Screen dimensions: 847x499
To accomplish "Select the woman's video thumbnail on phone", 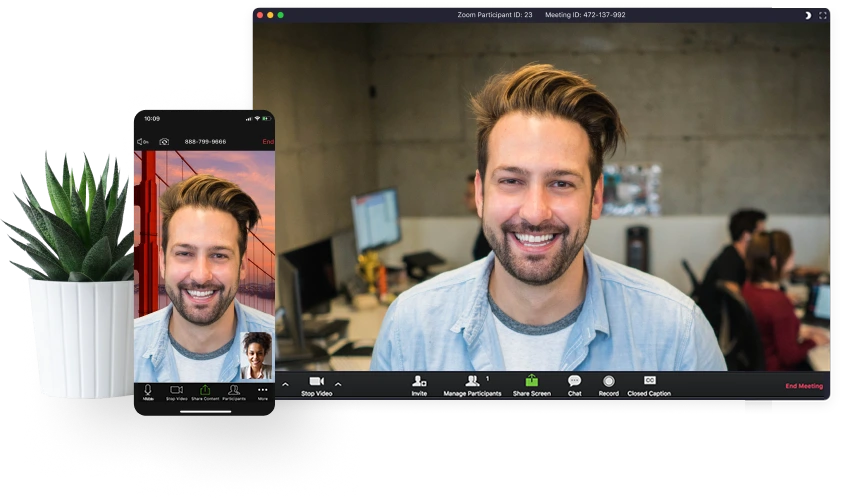I will [257, 356].
